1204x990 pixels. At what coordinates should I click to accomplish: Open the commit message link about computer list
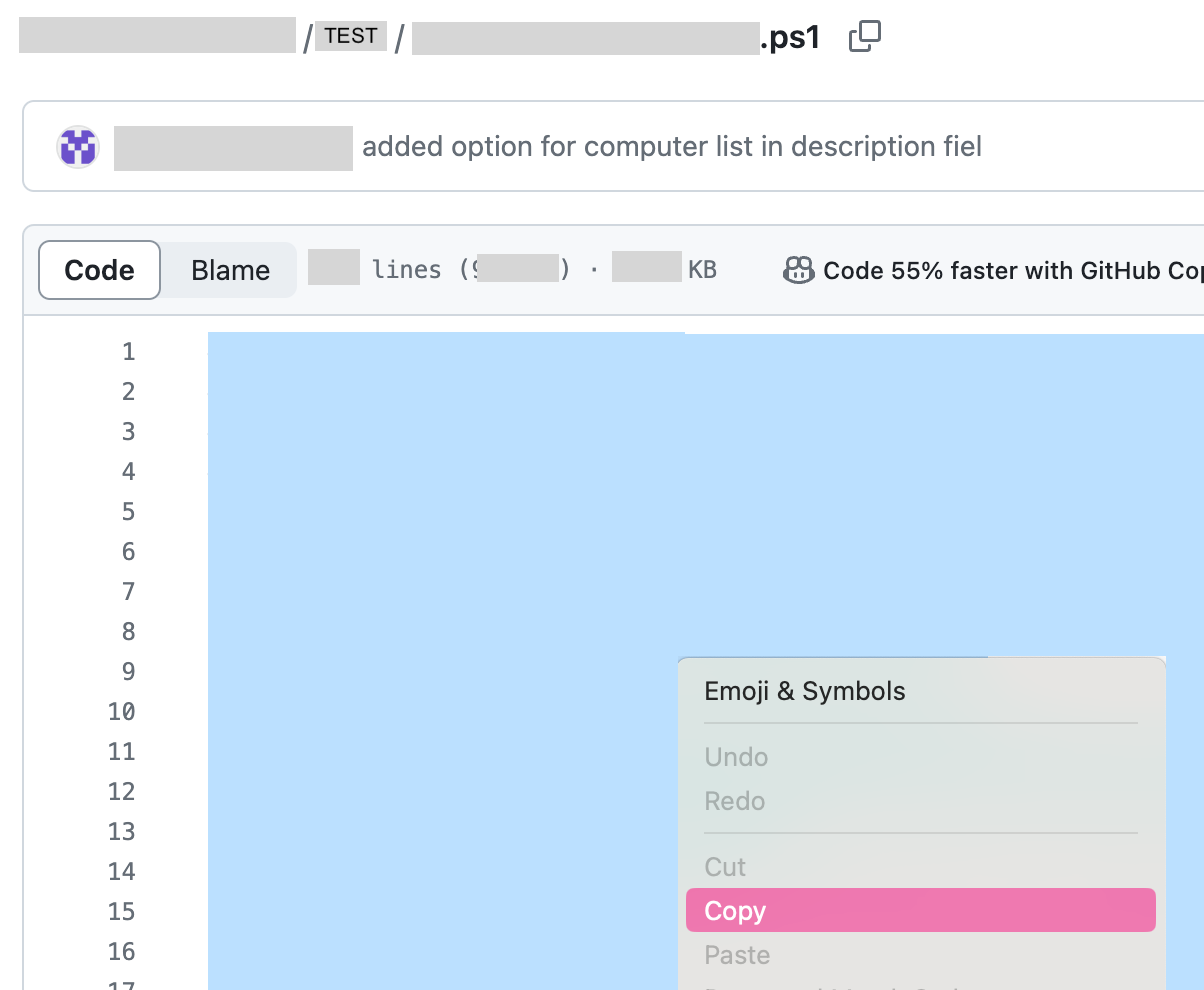point(671,147)
